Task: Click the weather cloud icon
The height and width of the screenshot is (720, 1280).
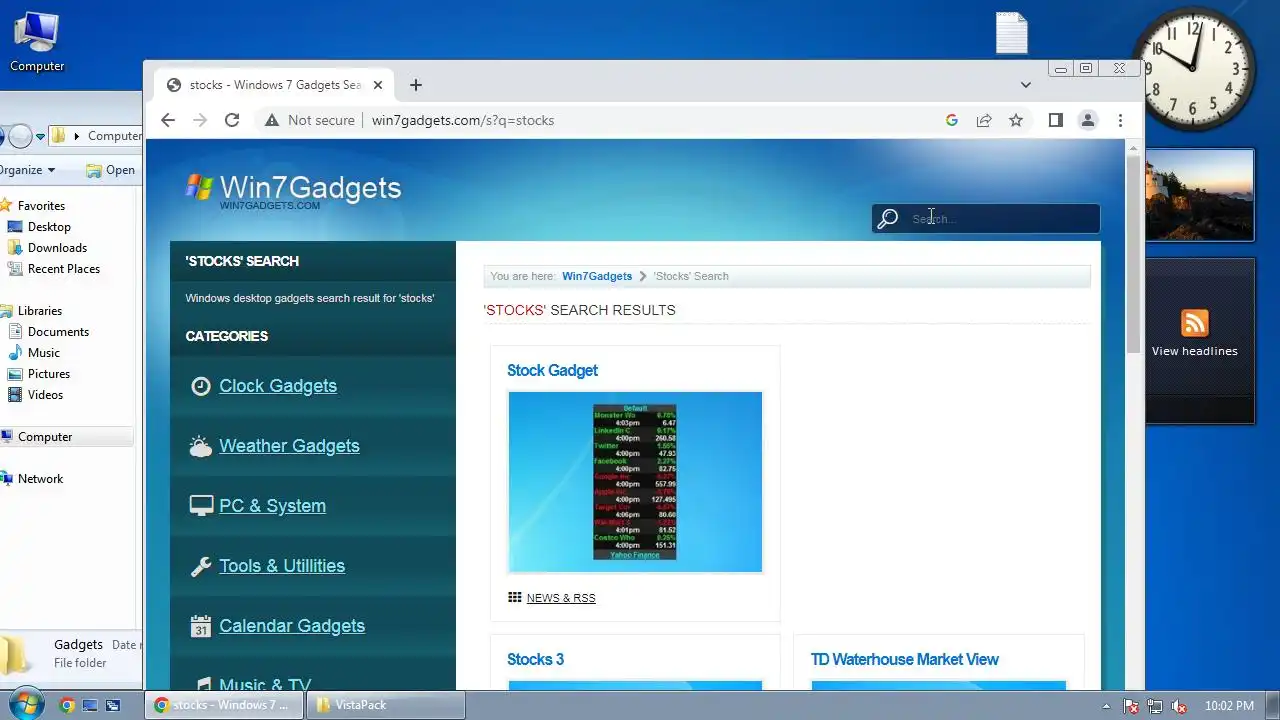Action: coord(201,446)
